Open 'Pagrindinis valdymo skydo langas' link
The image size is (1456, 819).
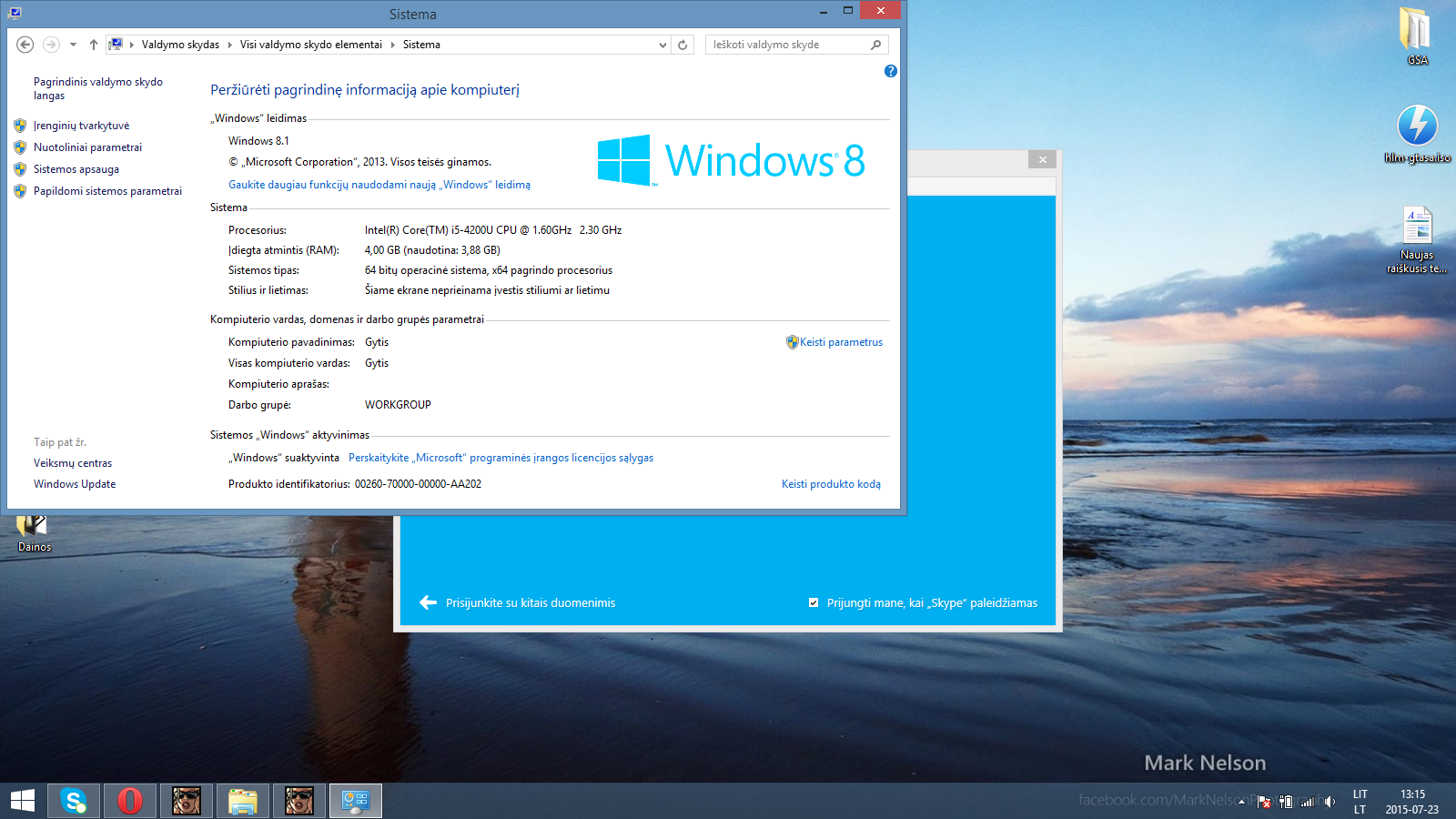tap(98, 88)
